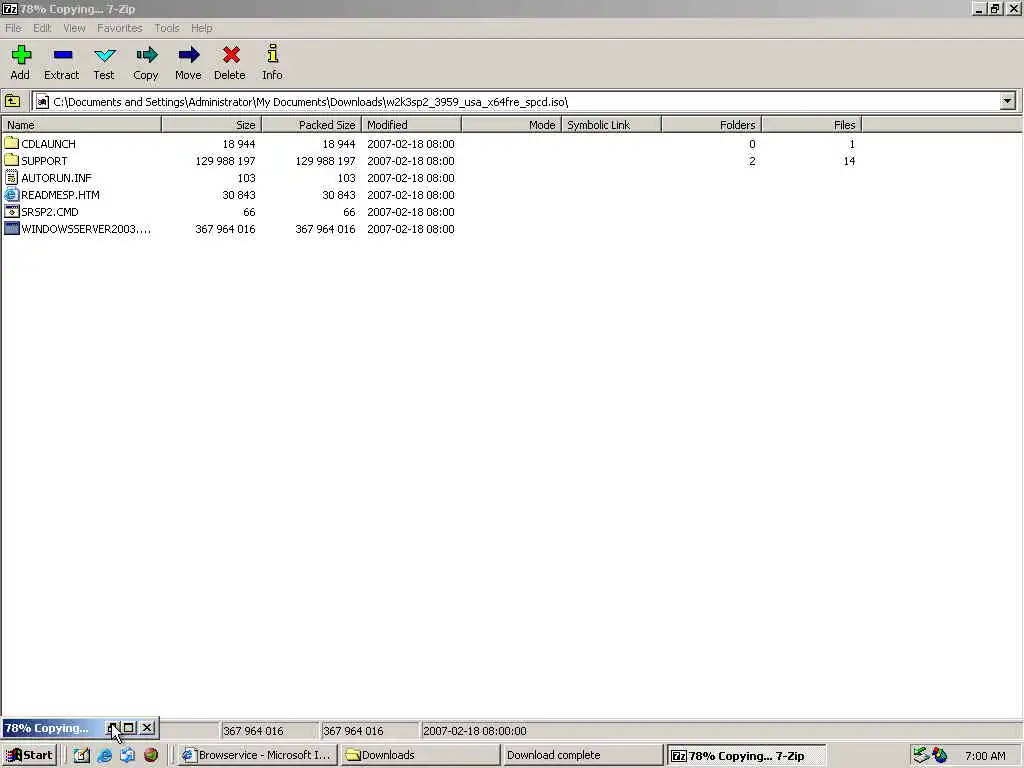Click the Symbolic Link column header
This screenshot has width=1024, height=768.
pyautogui.click(x=611, y=125)
